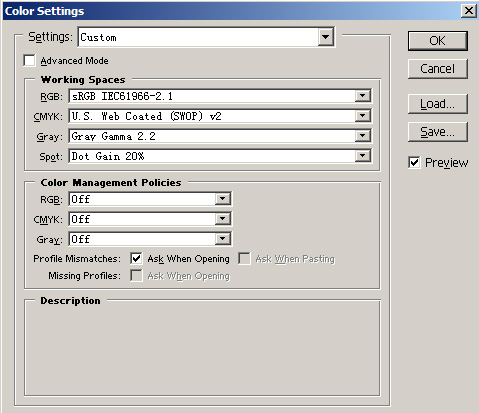
Task: Expand the RGB working space dropdown
Action: (x=362, y=96)
